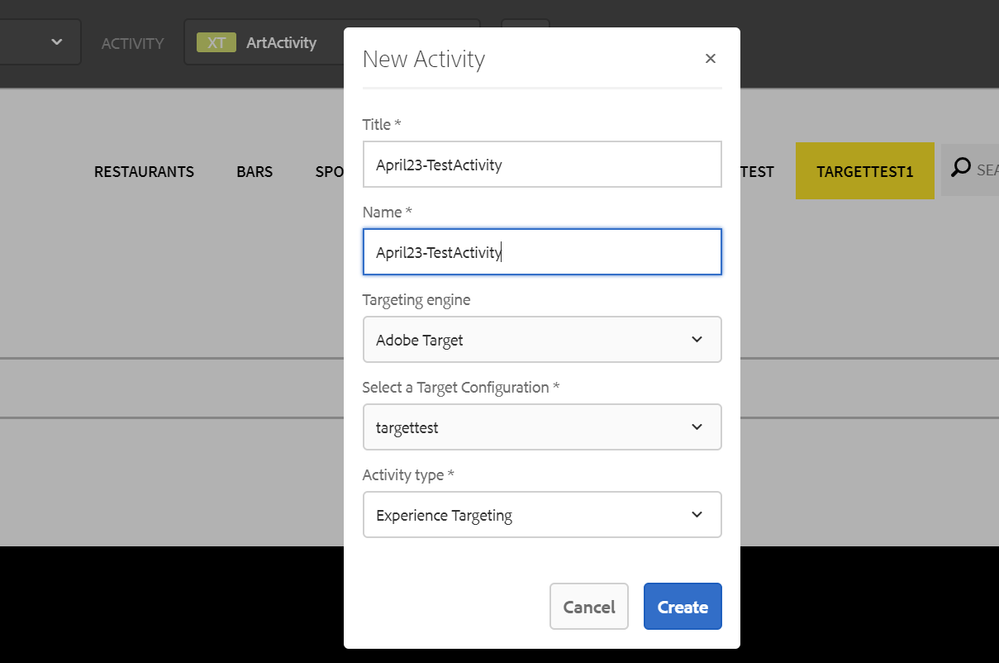This screenshot has height=663, width=999.
Task: Select the TEST nav item behind the dialog
Action: pyautogui.click(x=757, y=172)
